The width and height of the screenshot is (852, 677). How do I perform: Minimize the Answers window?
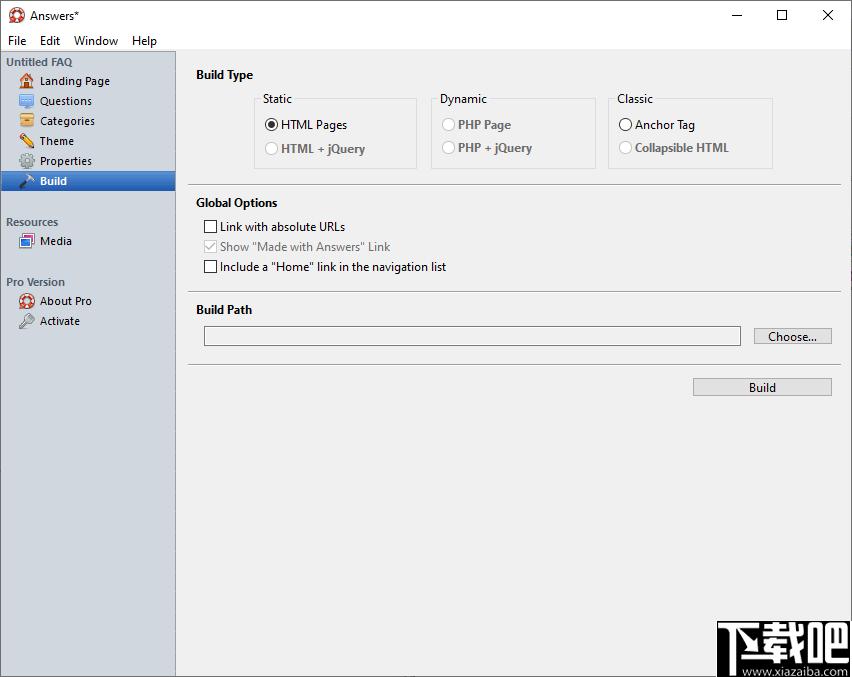pos(737,15)
